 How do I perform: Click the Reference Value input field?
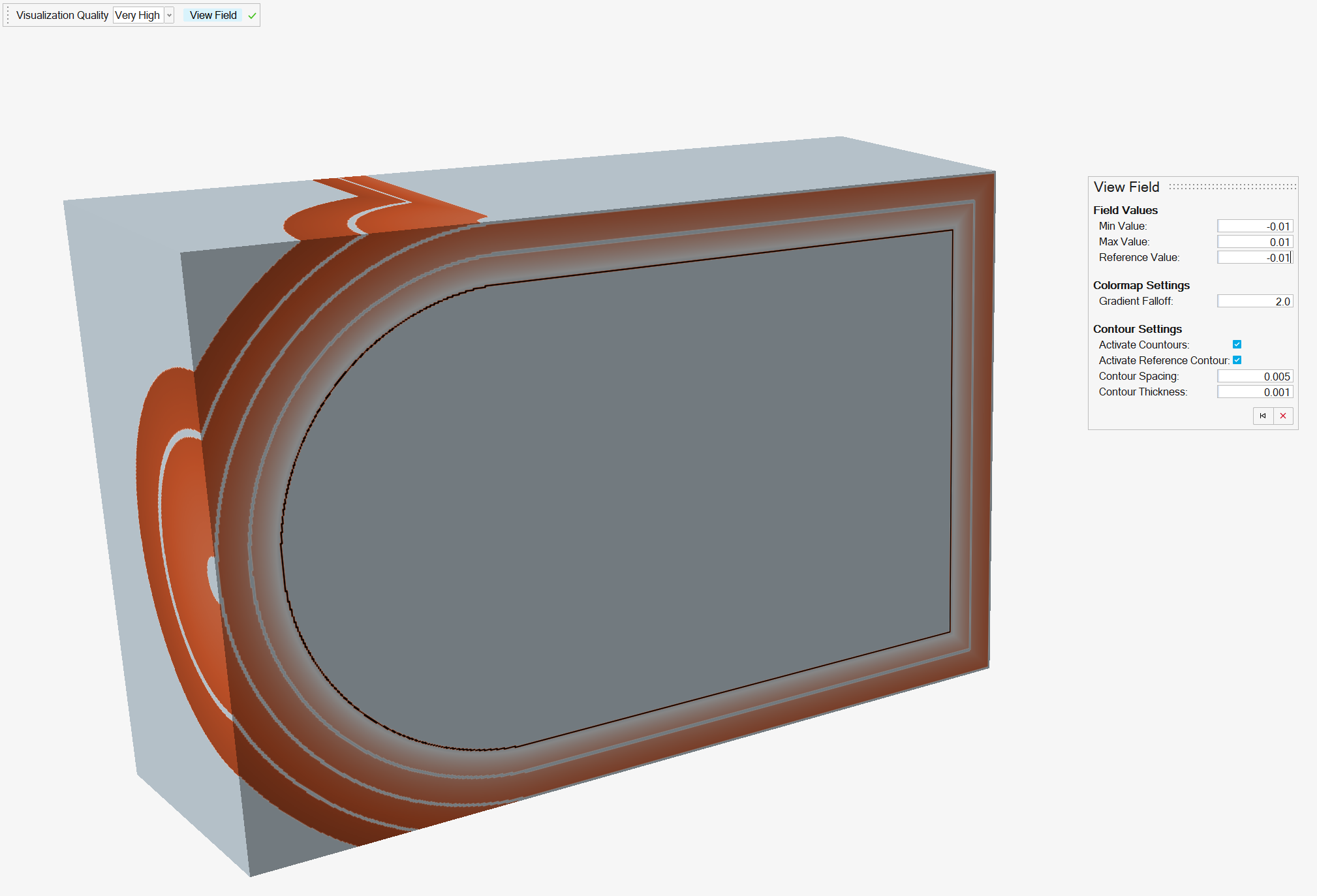pos(1254,258)
